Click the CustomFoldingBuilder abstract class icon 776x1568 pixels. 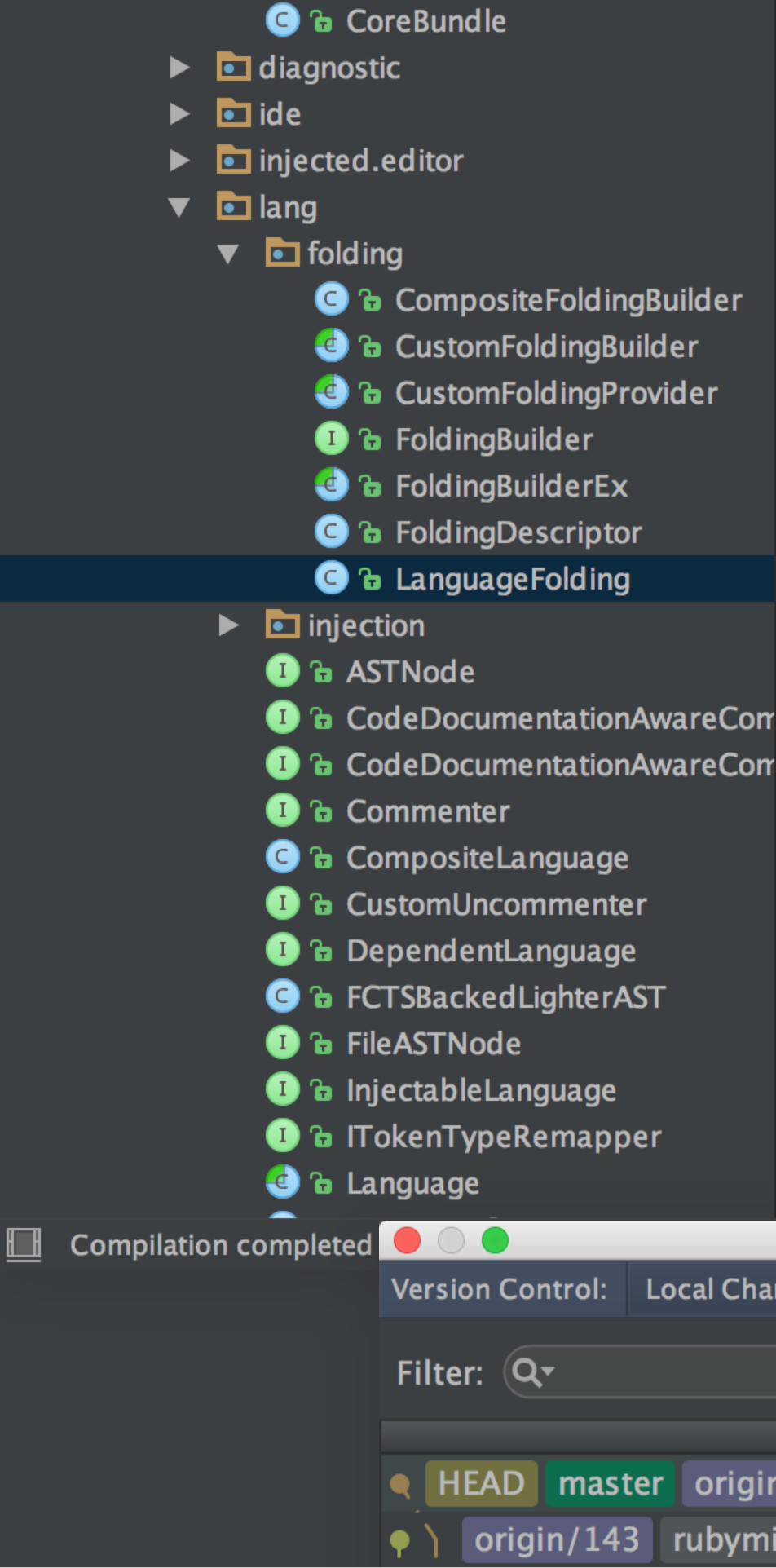click(331, 347)
